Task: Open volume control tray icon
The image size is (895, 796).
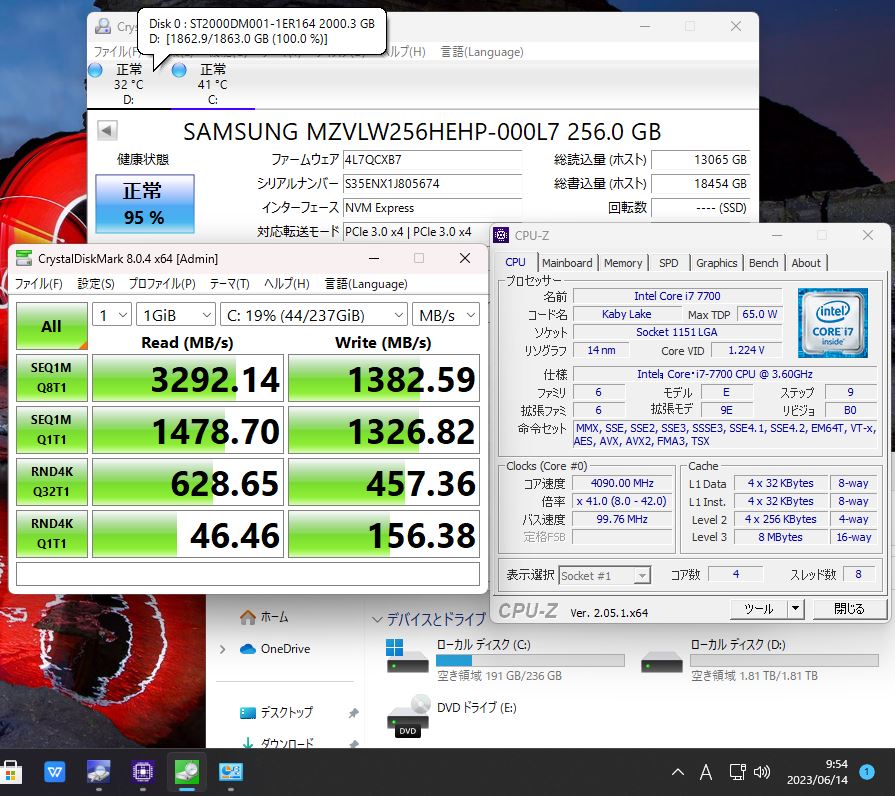Action: pos(762,772)
